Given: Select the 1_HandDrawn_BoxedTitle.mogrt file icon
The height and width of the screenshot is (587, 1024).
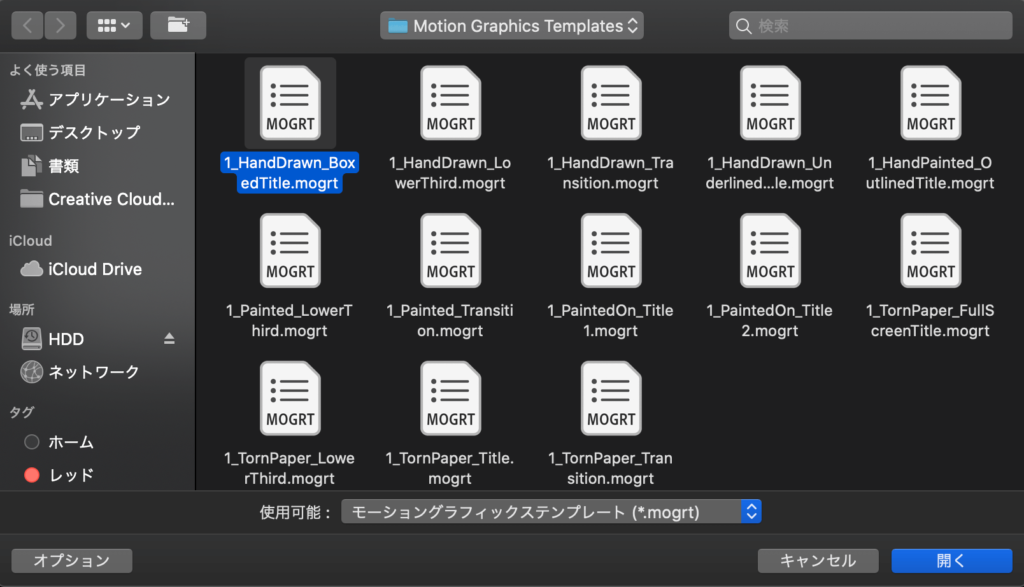Looking at the screenshot, I should click(290, 103).
